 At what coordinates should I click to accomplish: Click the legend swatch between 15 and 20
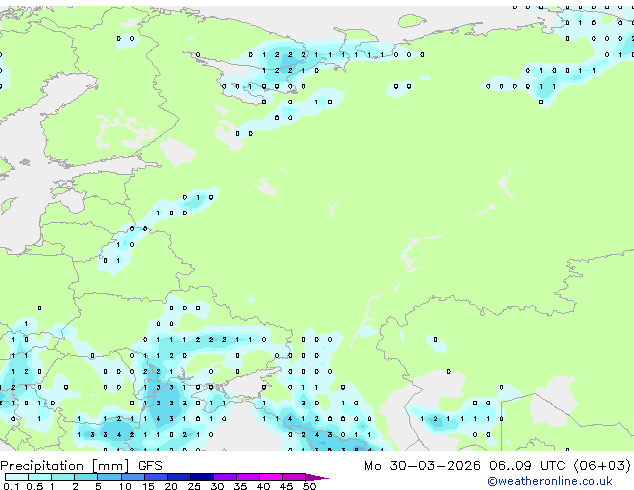(155, 477)
